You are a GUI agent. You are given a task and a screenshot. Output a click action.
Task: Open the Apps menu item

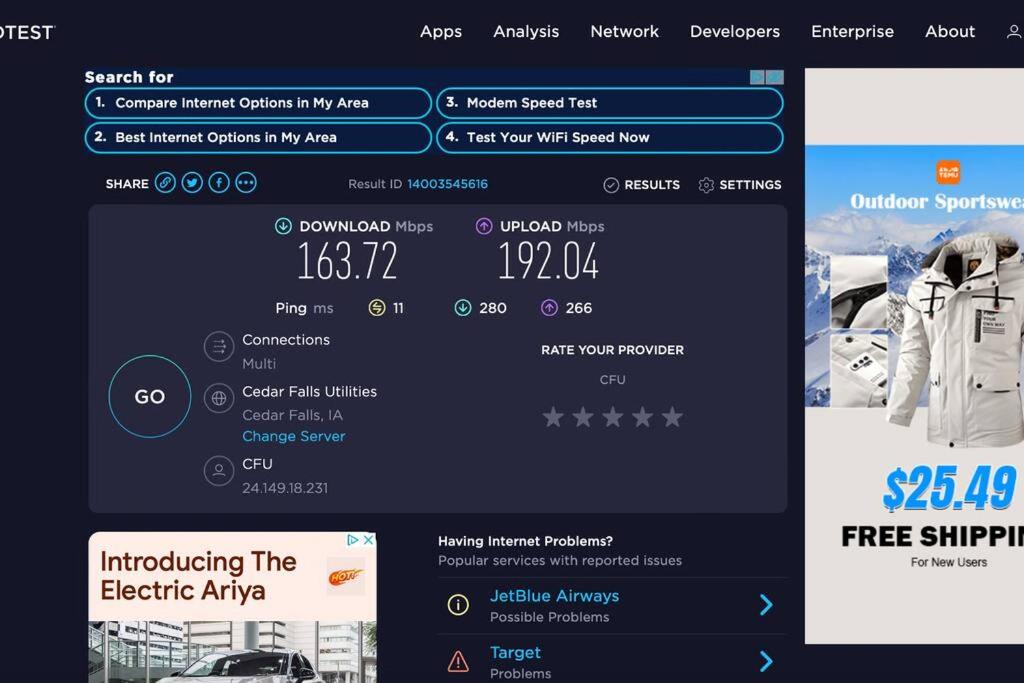(x=441, y=31)
